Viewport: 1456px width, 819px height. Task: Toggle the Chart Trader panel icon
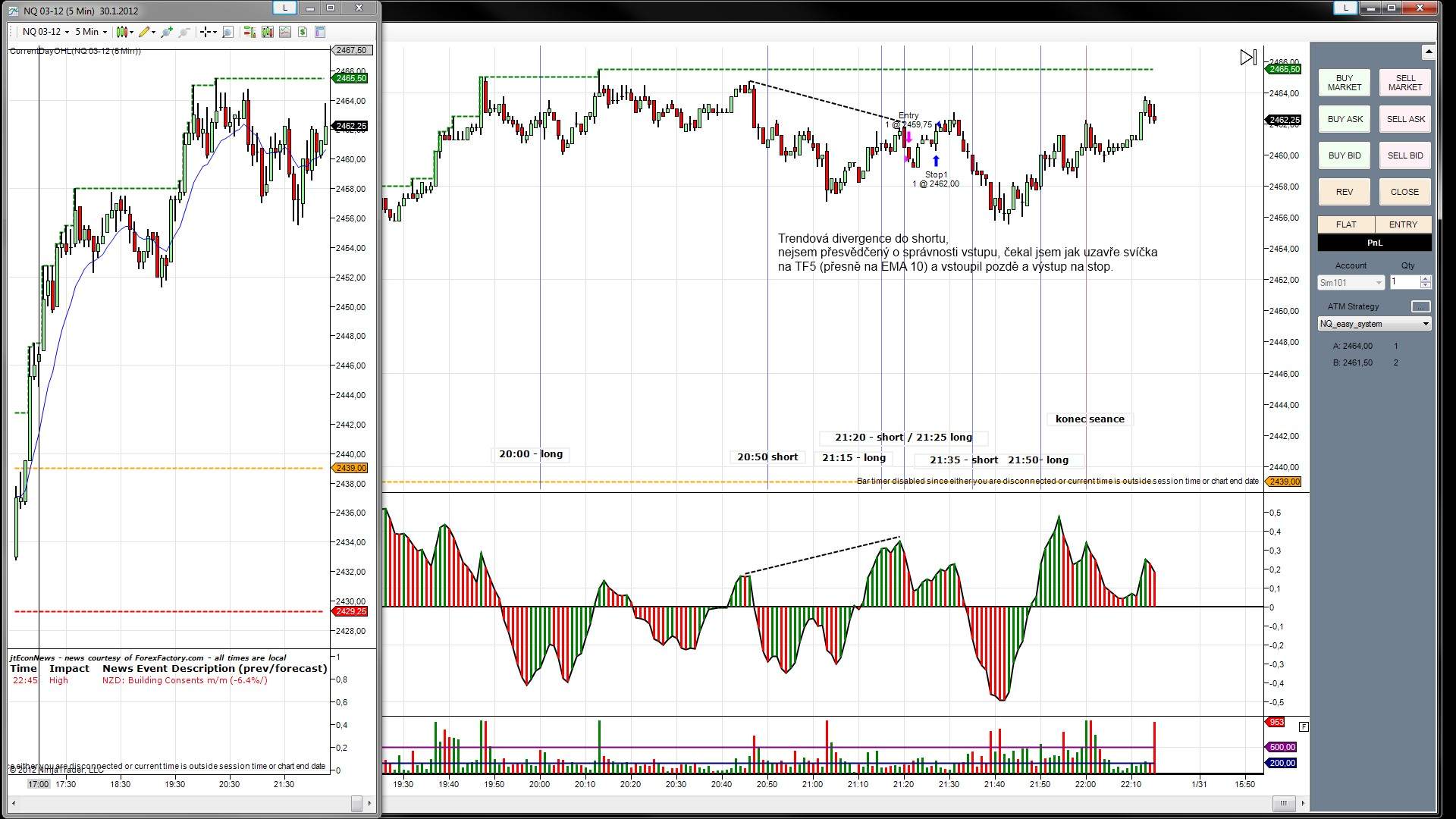[x=249, y=32]
